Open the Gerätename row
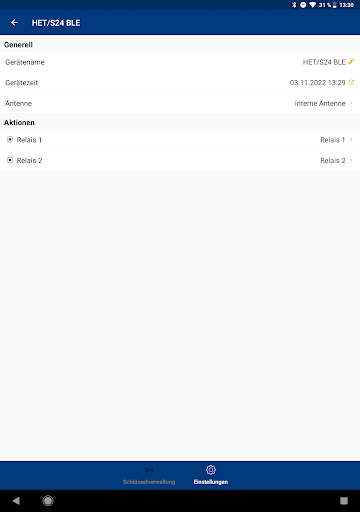This screenshot has height=512, width=360. click(x=180, y=62)
